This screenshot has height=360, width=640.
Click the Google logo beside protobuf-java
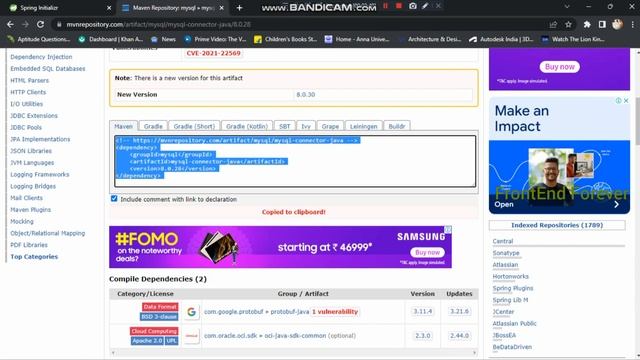(x=191, y=312)
